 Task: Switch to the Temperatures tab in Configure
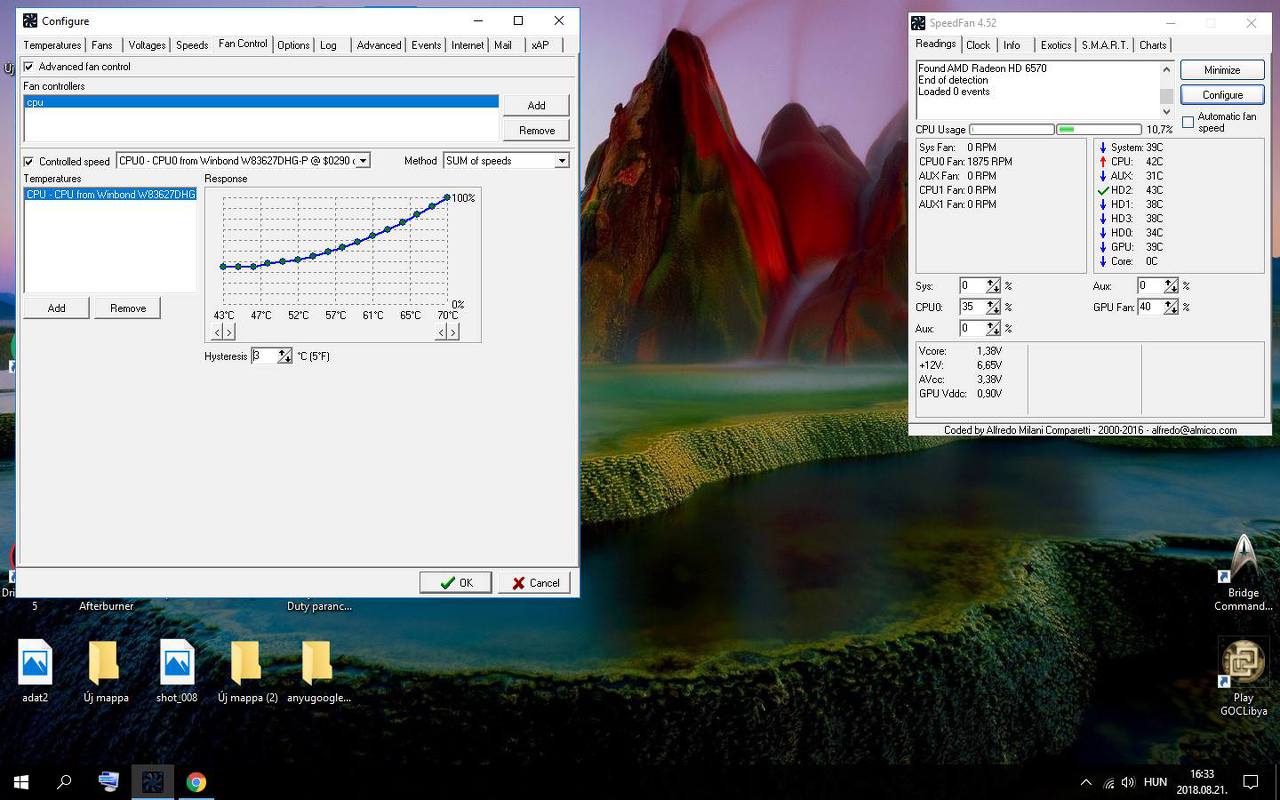coord(52,45)
